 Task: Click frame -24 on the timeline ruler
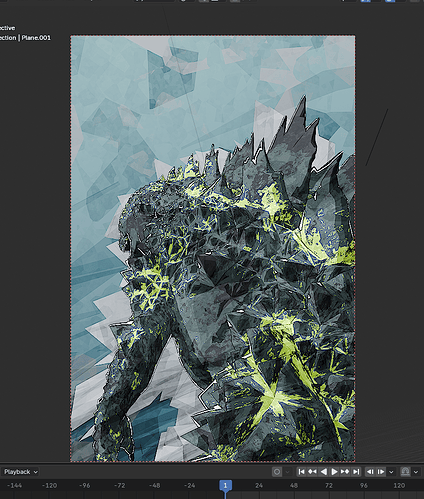point(190,485)
